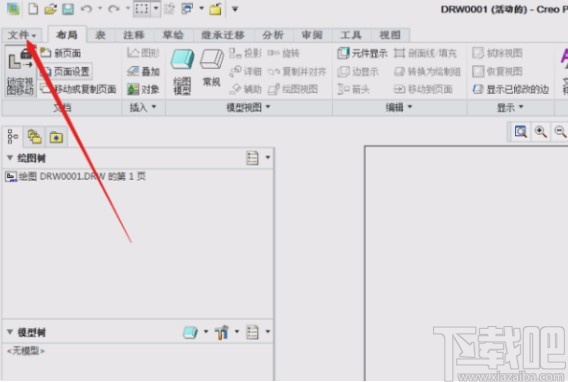Click the 绘图视图 drawing view button
This screenshot has width=568, height=382.
click(293, 89)
